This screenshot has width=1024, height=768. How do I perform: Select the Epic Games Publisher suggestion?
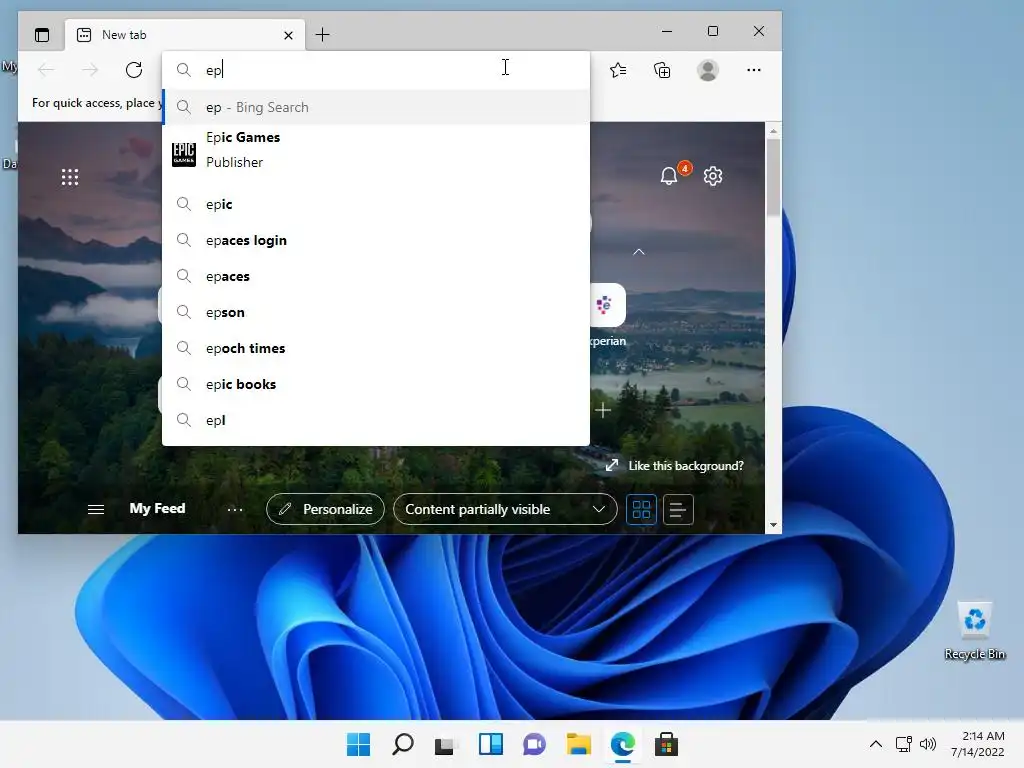(376, 150)
